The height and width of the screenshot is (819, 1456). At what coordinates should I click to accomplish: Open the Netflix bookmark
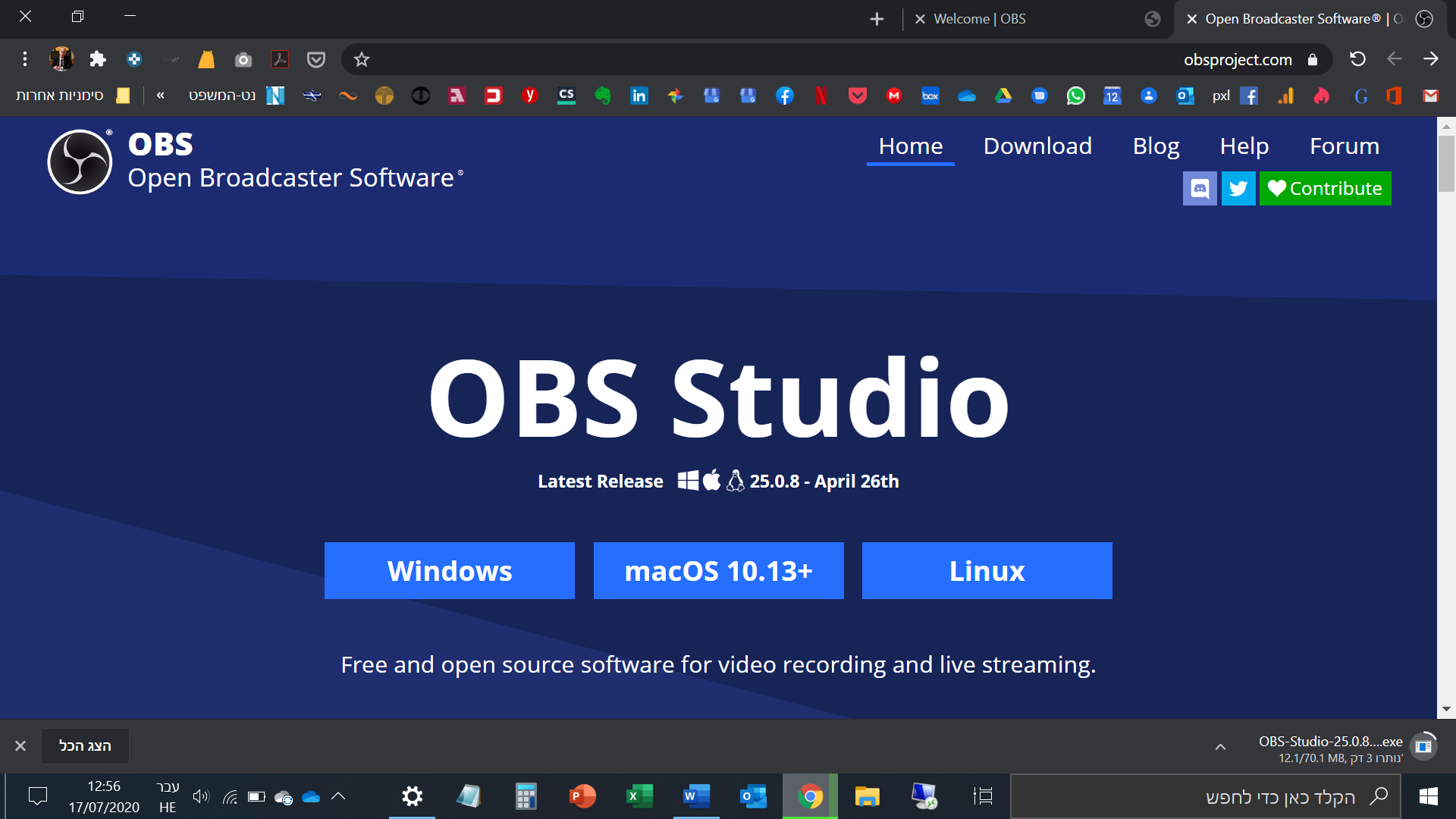pos(821,96)
